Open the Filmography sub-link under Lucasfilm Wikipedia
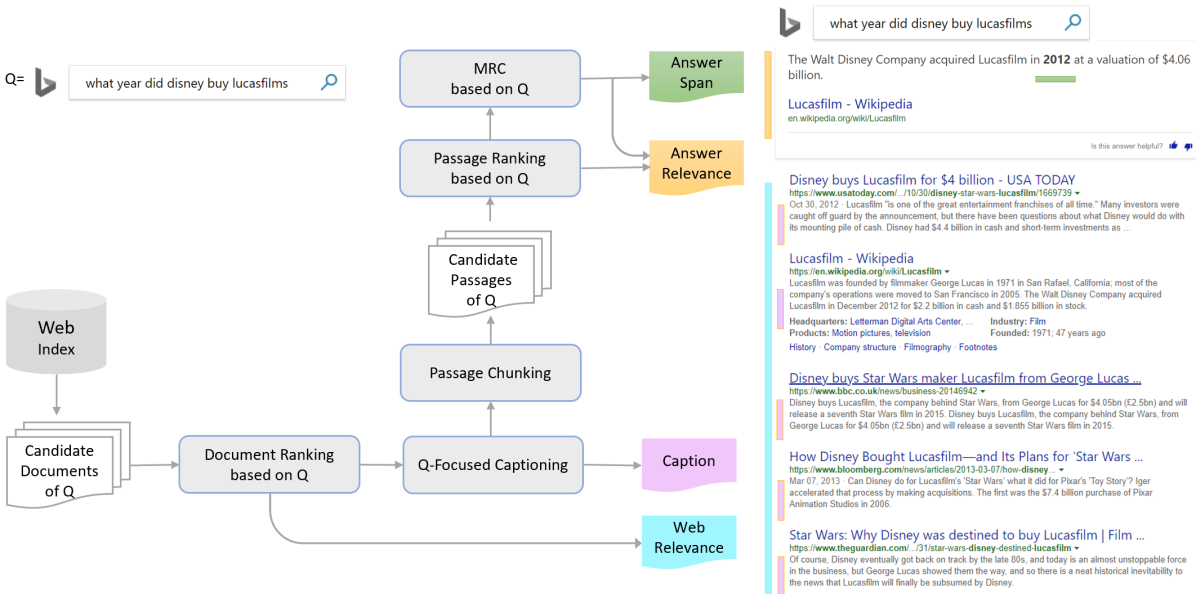Image resolution: width=1196 pixels, height=594 pixels. [x=927, y=347]
